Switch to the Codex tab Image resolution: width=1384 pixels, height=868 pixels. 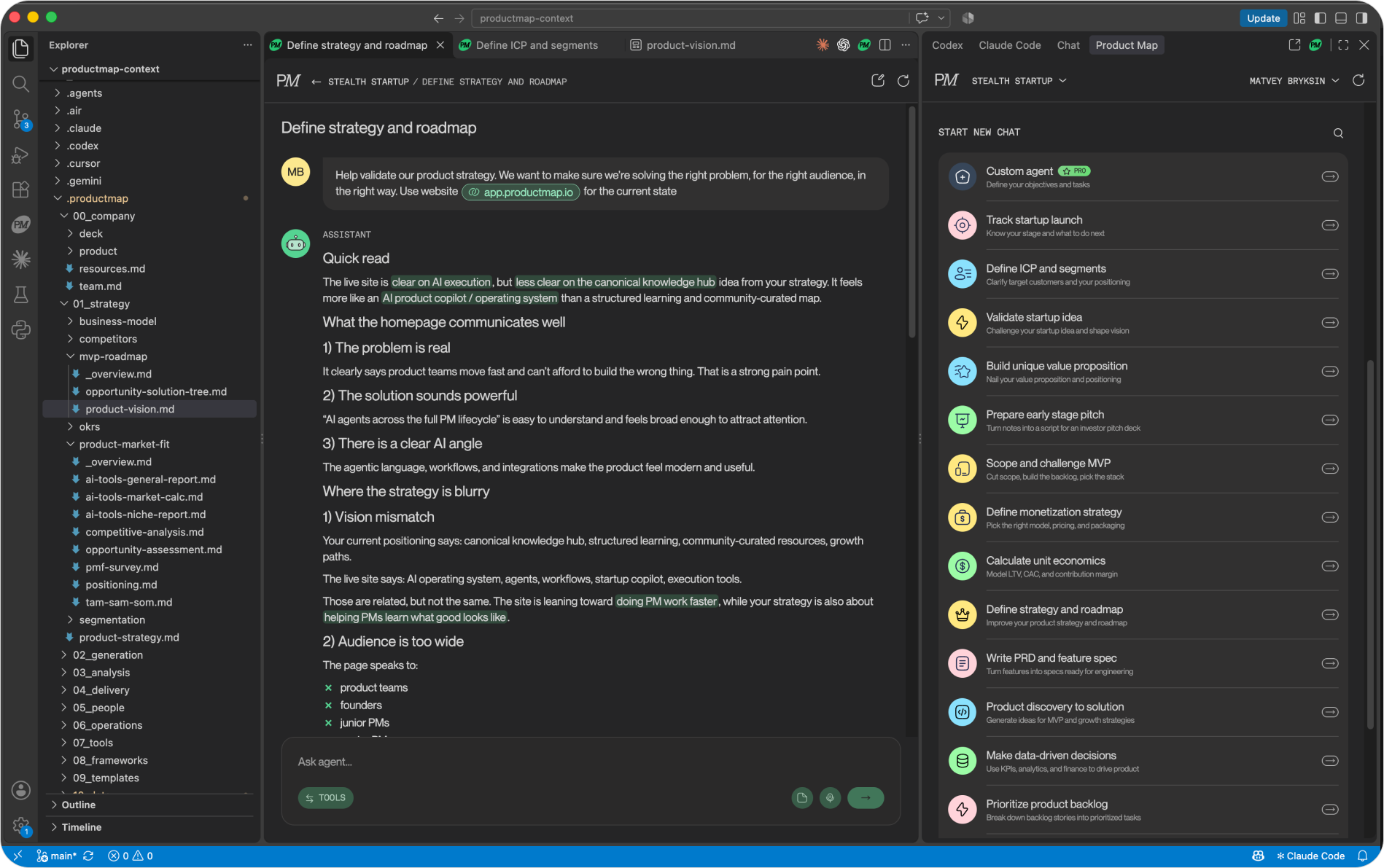click(x=947, y=45)
